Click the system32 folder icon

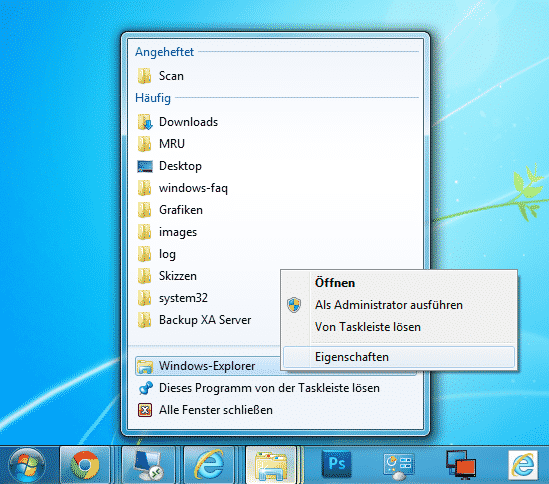coord(144,298)
